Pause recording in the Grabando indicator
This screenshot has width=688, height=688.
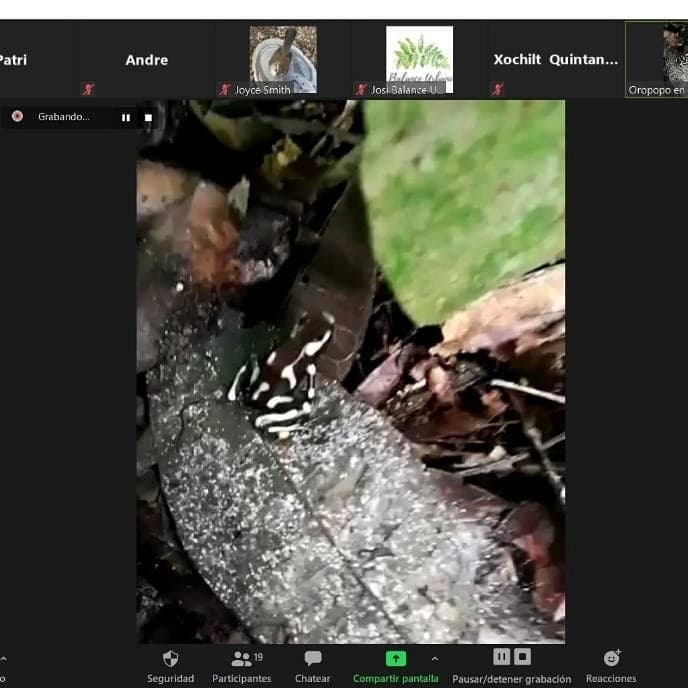pos(126,117)
